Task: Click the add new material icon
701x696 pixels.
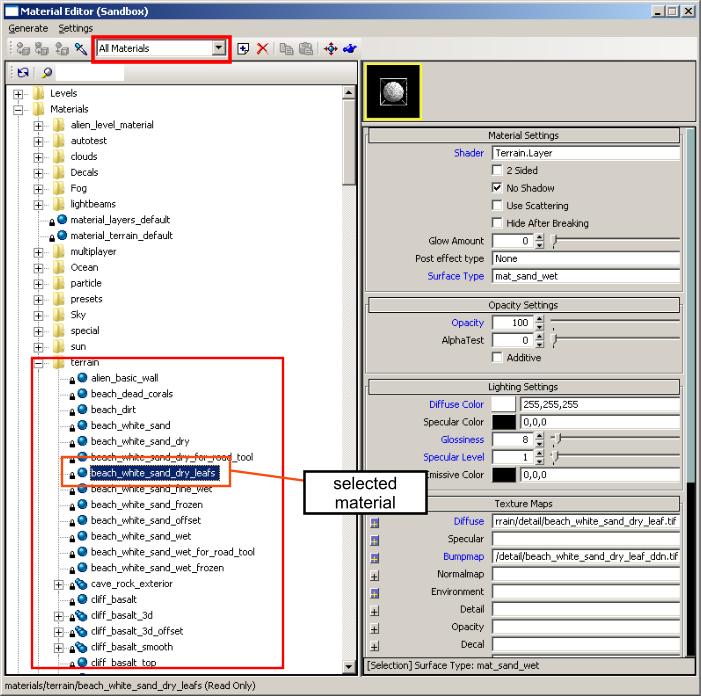Action: [244, 48]
